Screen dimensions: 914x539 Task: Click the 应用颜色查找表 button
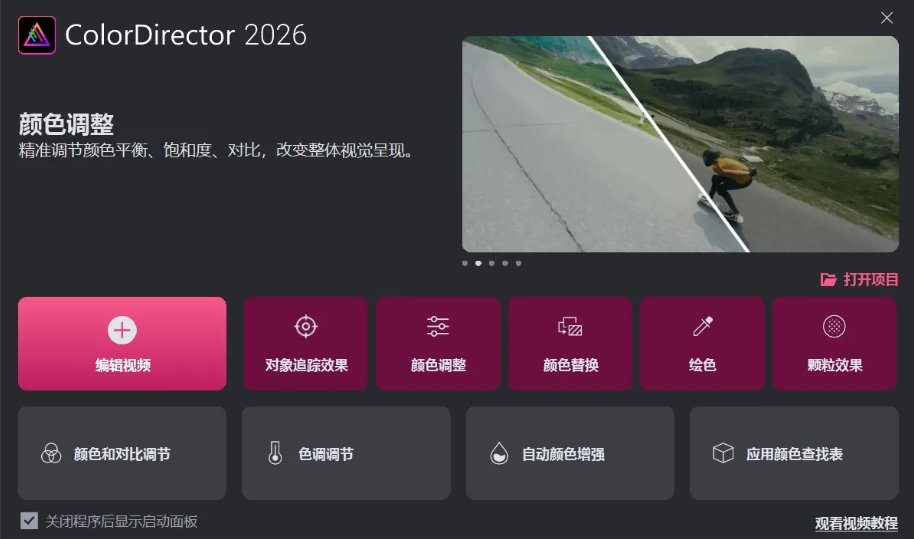point(794,453)
